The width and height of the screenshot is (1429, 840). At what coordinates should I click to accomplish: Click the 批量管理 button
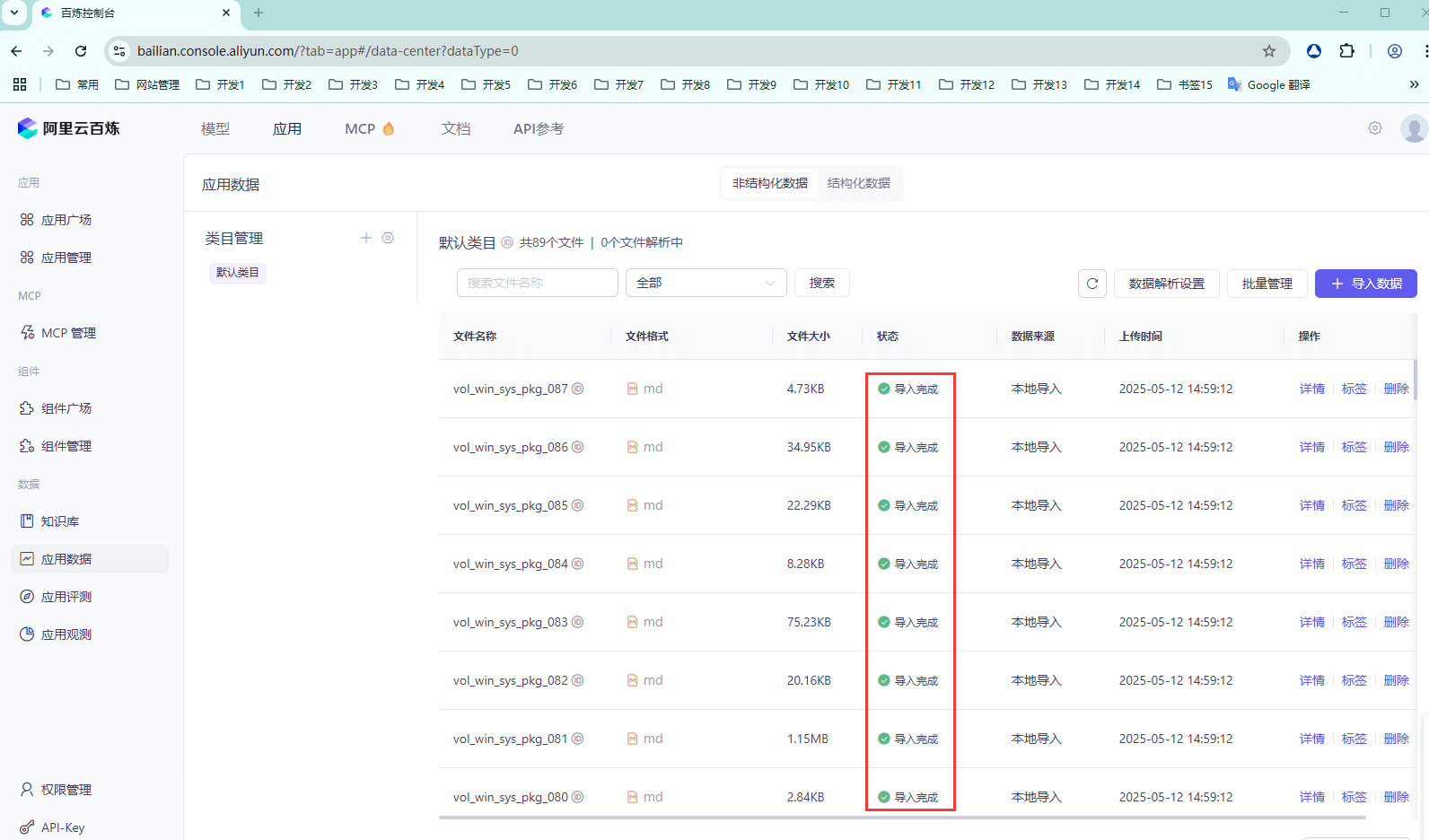(1267, 284)
